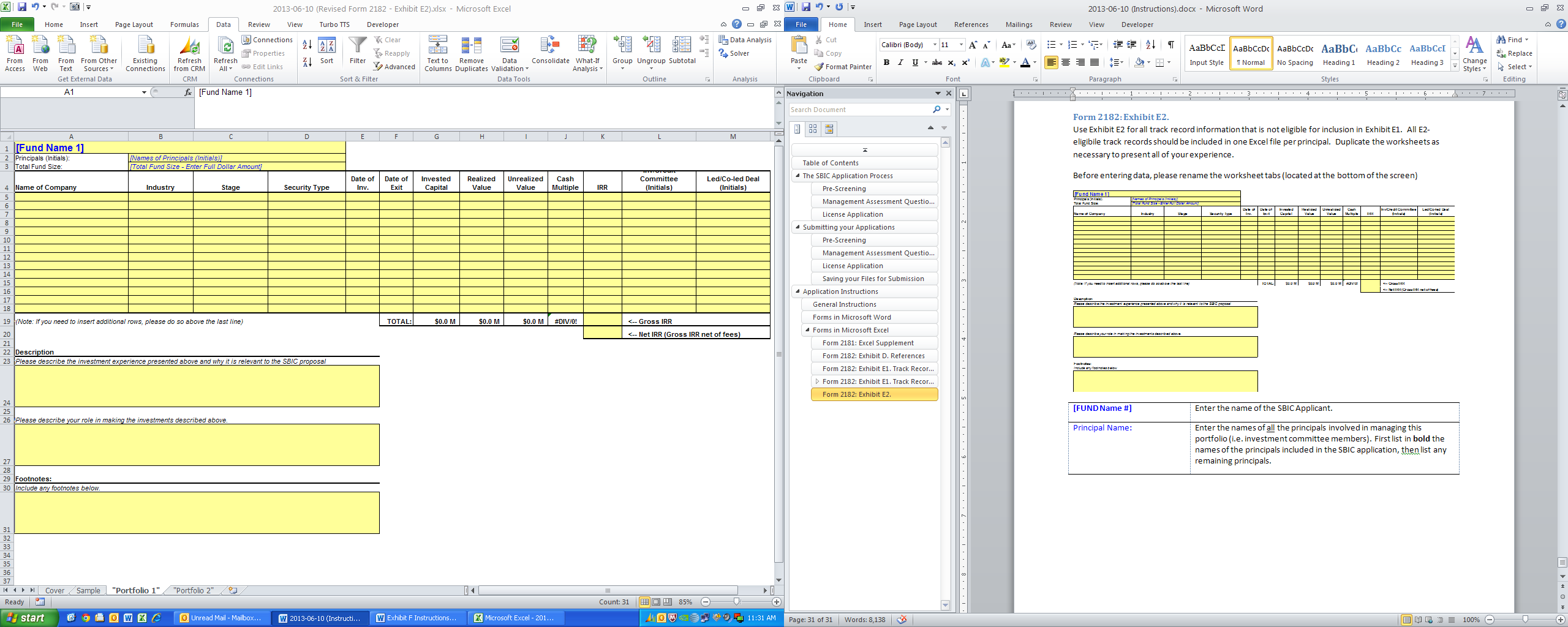Switch to the Formulas tab in Excel

(184, 24)
